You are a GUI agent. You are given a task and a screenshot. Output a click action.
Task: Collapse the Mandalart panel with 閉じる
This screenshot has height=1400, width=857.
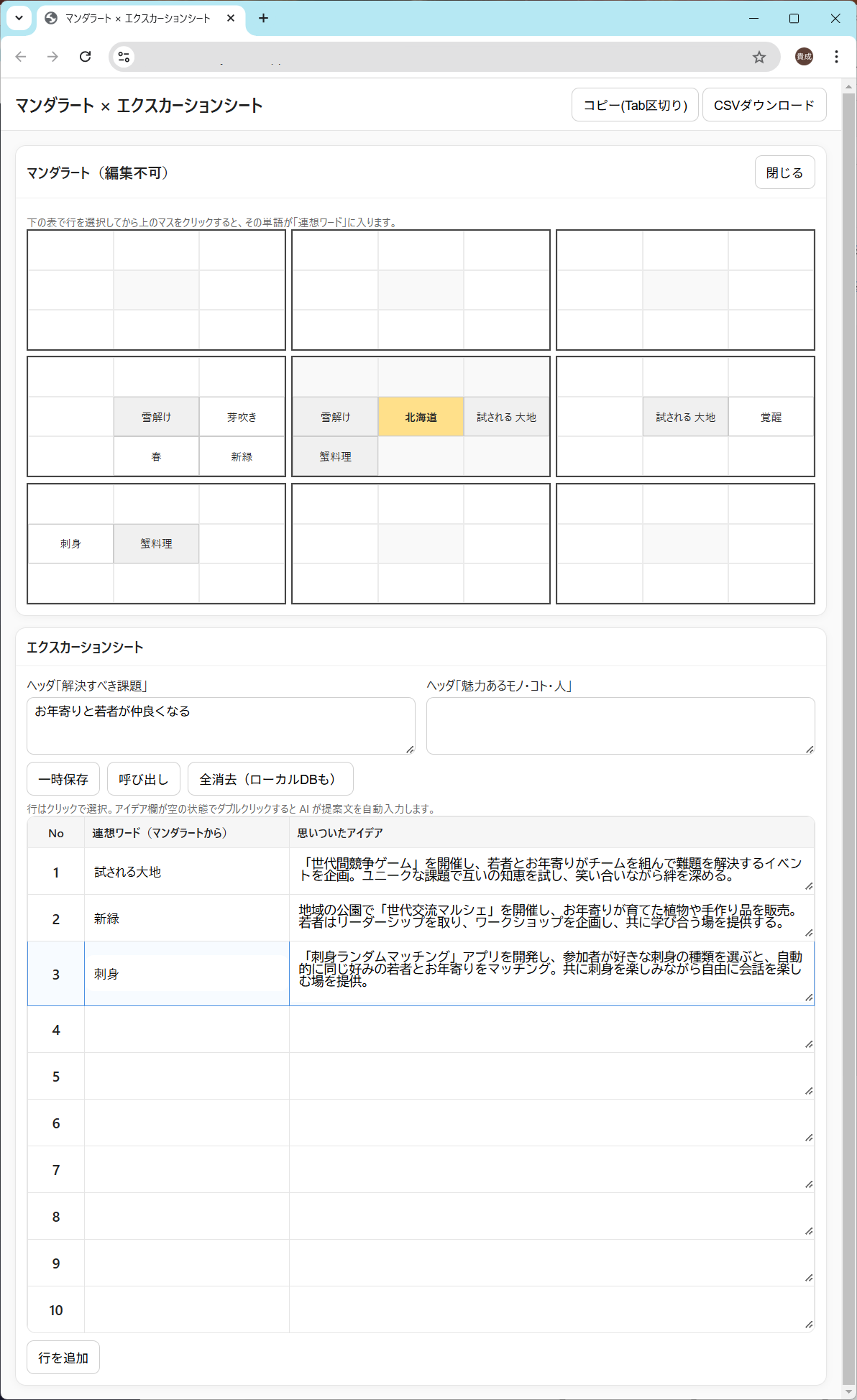(x=784, y=172)
